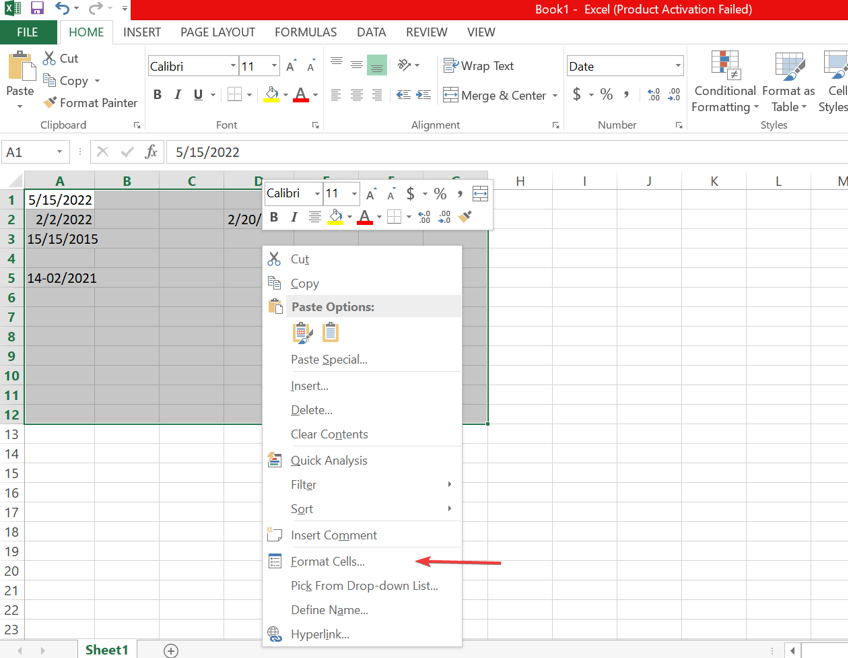
Task: Click the ribbon Paste clipboard icon
Action: [21, 67]
